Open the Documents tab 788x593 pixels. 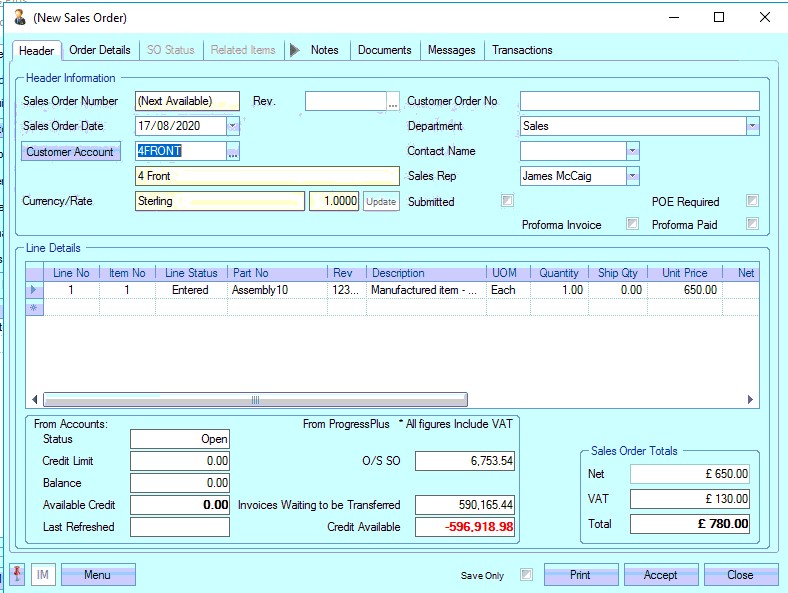pyautogui.click(x=384, y=50)
